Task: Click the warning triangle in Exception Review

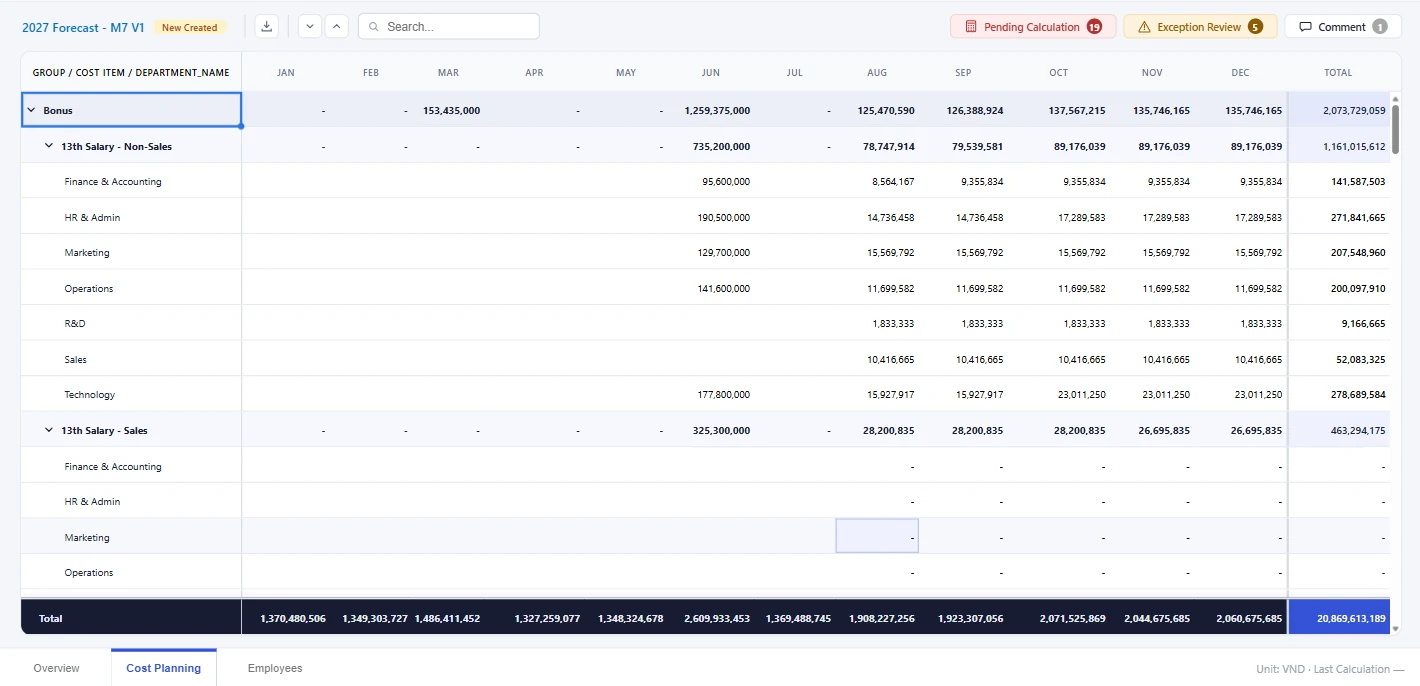Action: click(x=1144, y=27)
